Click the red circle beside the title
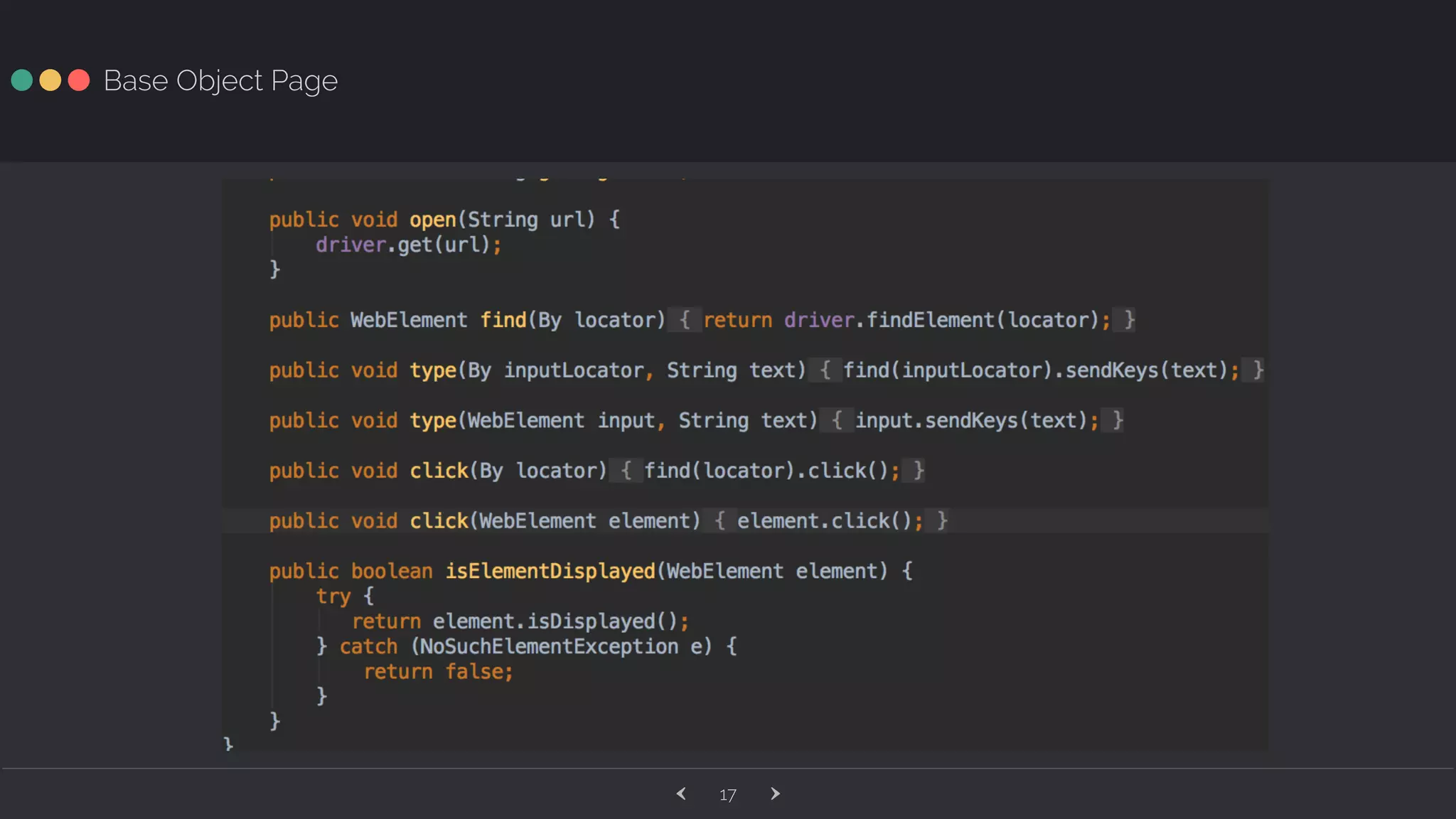The width and height of the screenshot is (1456, 819). [x=79, y=80]
